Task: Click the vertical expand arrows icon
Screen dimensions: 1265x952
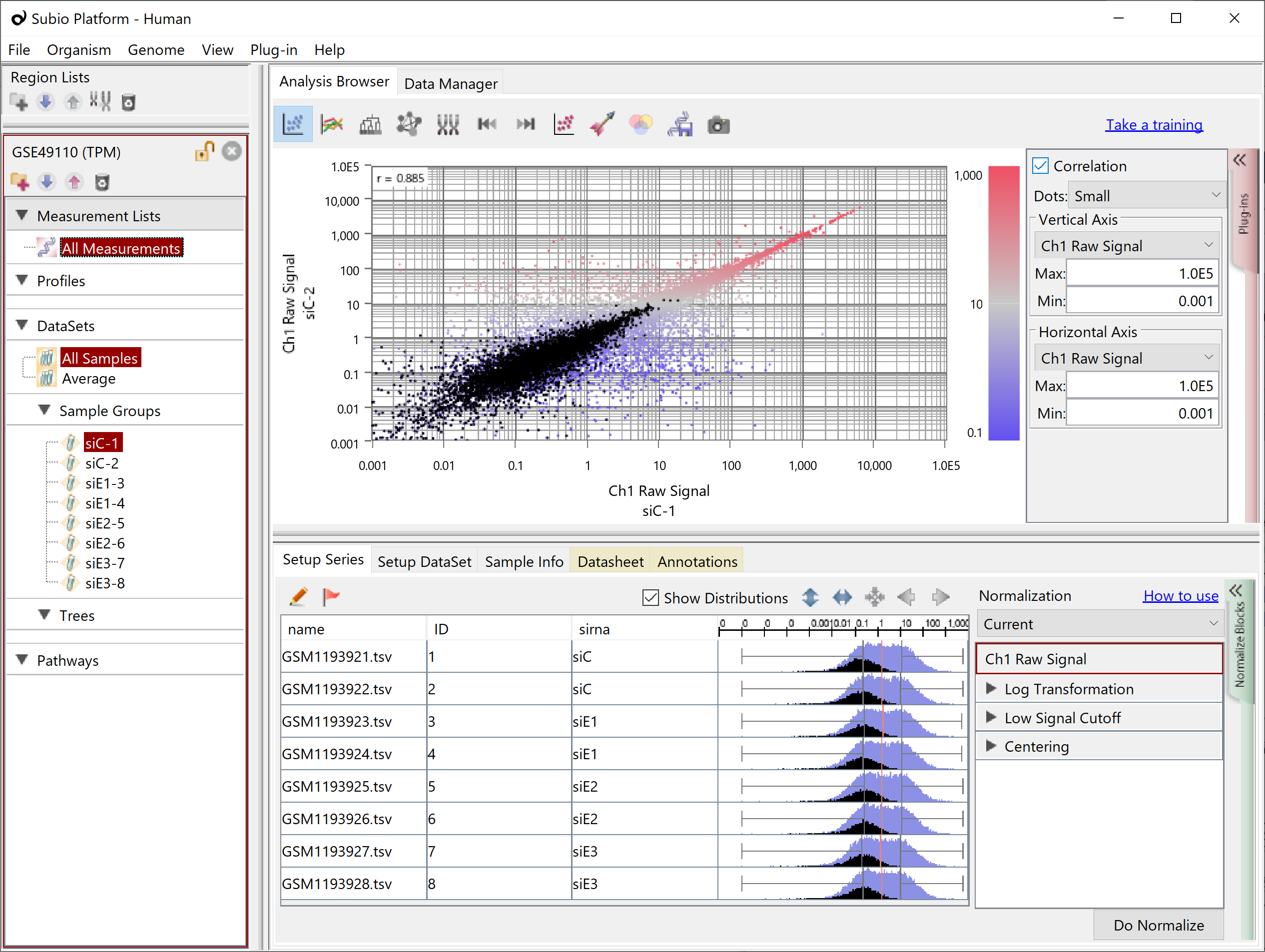Action: [x=810, y=597]
